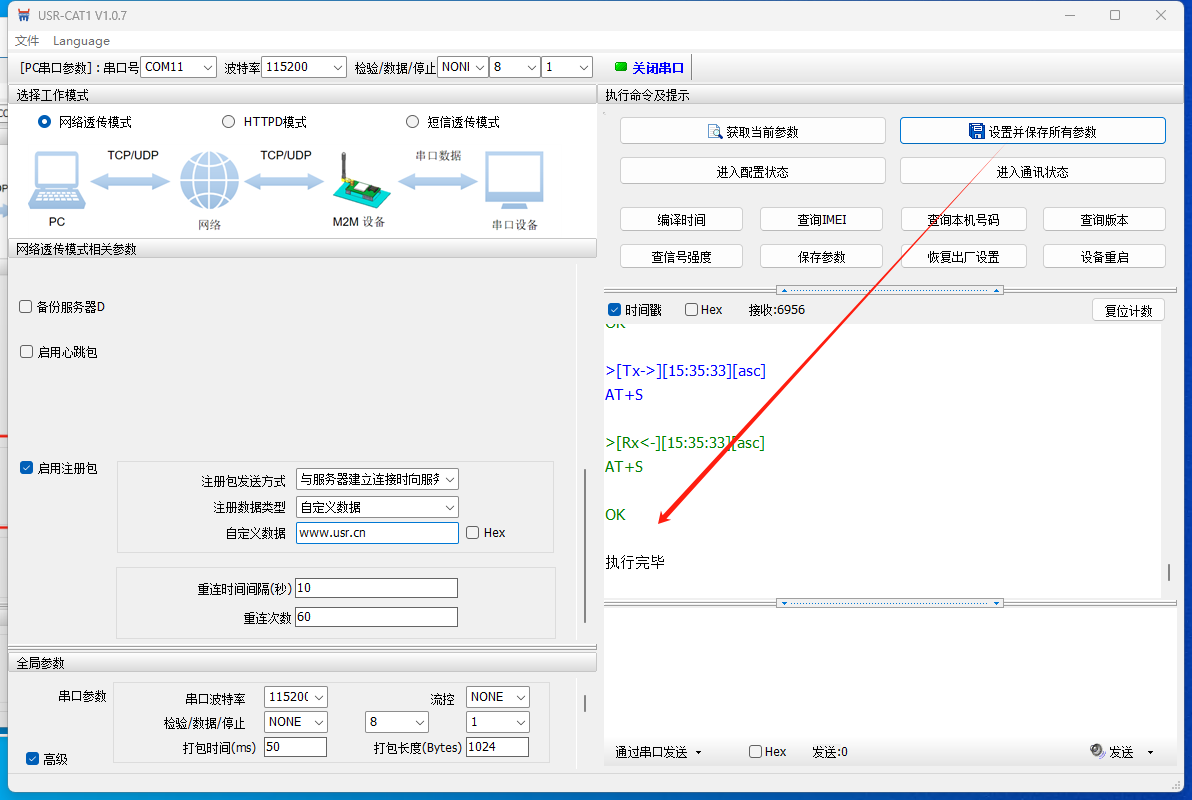Open the 注册数据类型 dropdown
This screenshot has height=800, width=1192.
(377, 507)
